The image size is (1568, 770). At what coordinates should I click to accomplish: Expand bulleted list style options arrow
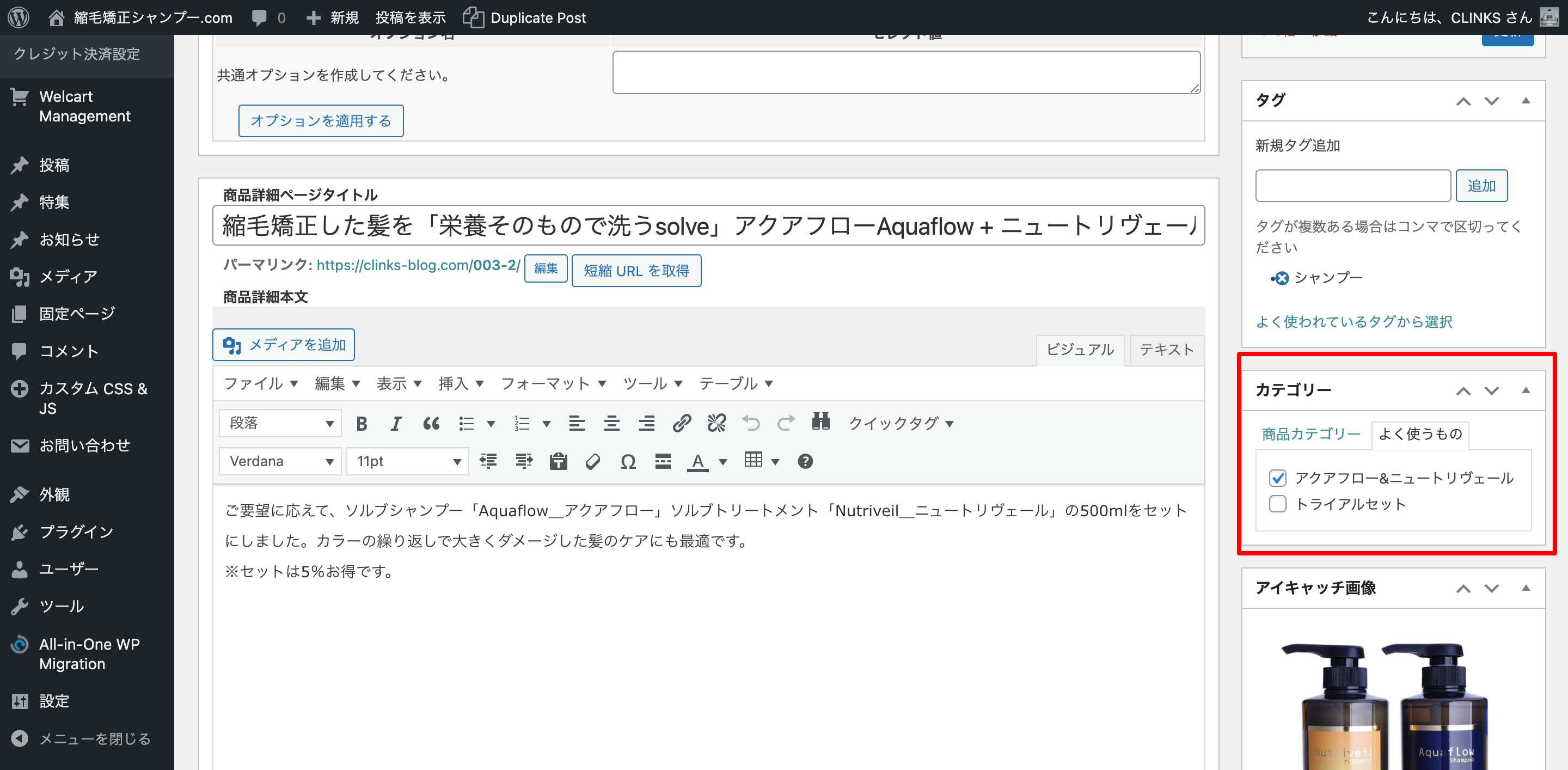[491, 424]
